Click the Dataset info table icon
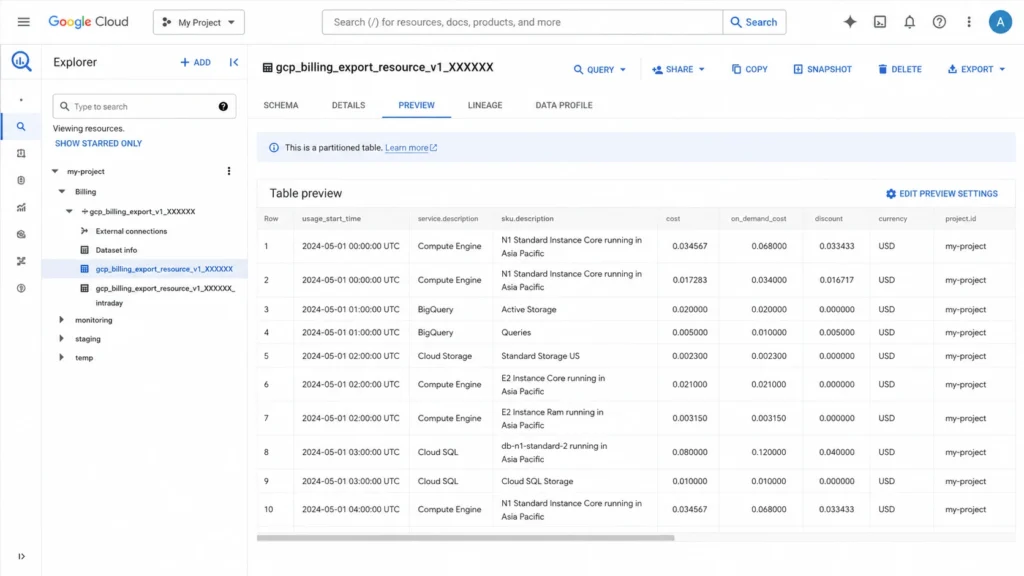This screenshot has width=1024, height=576. click(x=84, y=249)
